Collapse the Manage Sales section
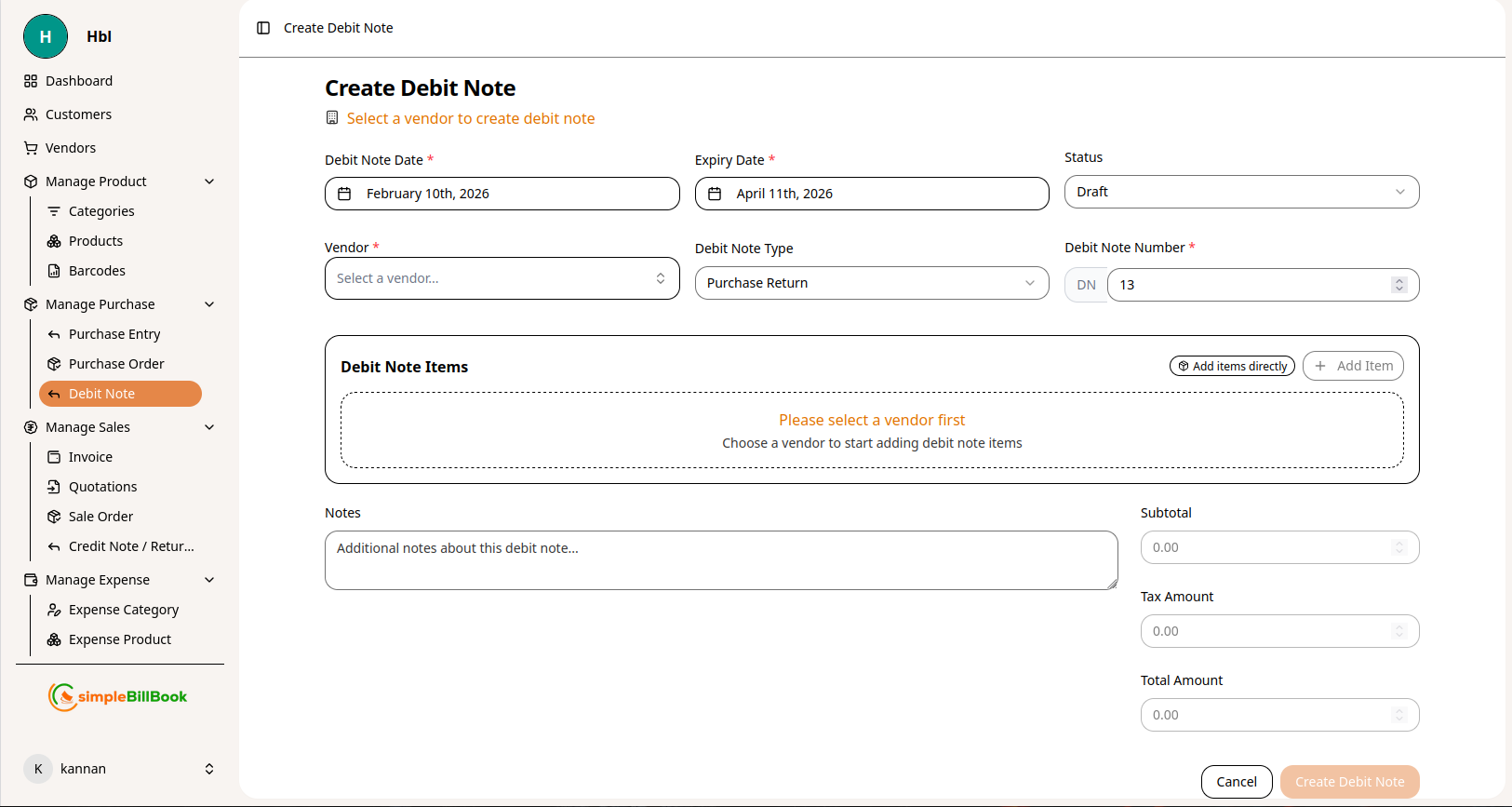The width and height of the screenshot is (1512, 807). (209, 427)
